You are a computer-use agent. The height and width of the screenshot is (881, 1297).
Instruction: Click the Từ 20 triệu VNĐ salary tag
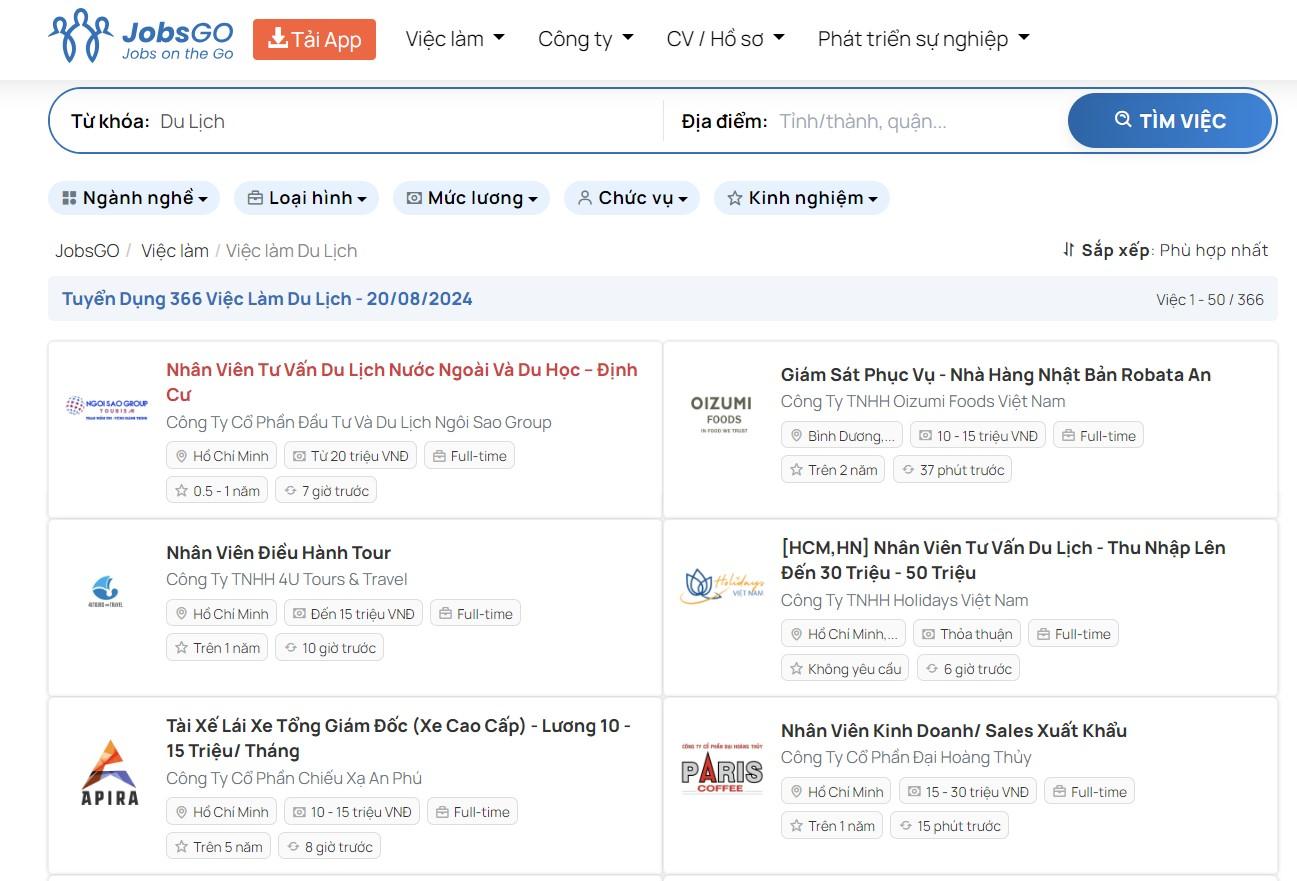coord(350,456)
